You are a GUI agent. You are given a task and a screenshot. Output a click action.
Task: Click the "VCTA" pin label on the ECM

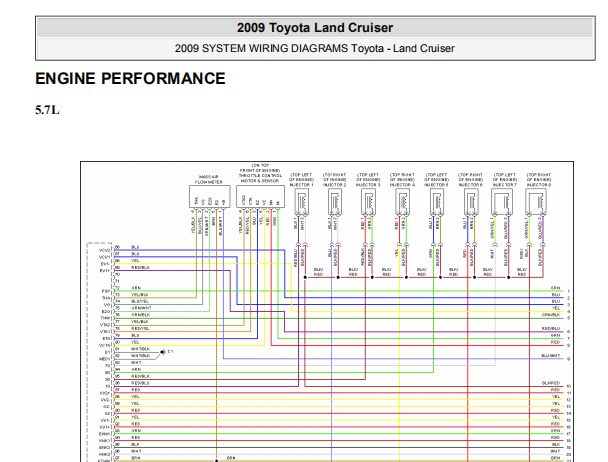coord(105,345)
